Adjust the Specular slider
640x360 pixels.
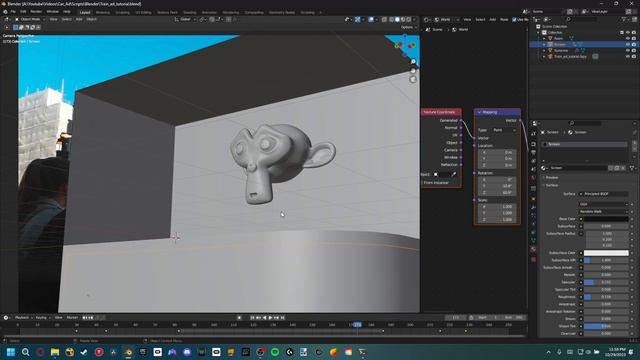[x=606, y=282]
